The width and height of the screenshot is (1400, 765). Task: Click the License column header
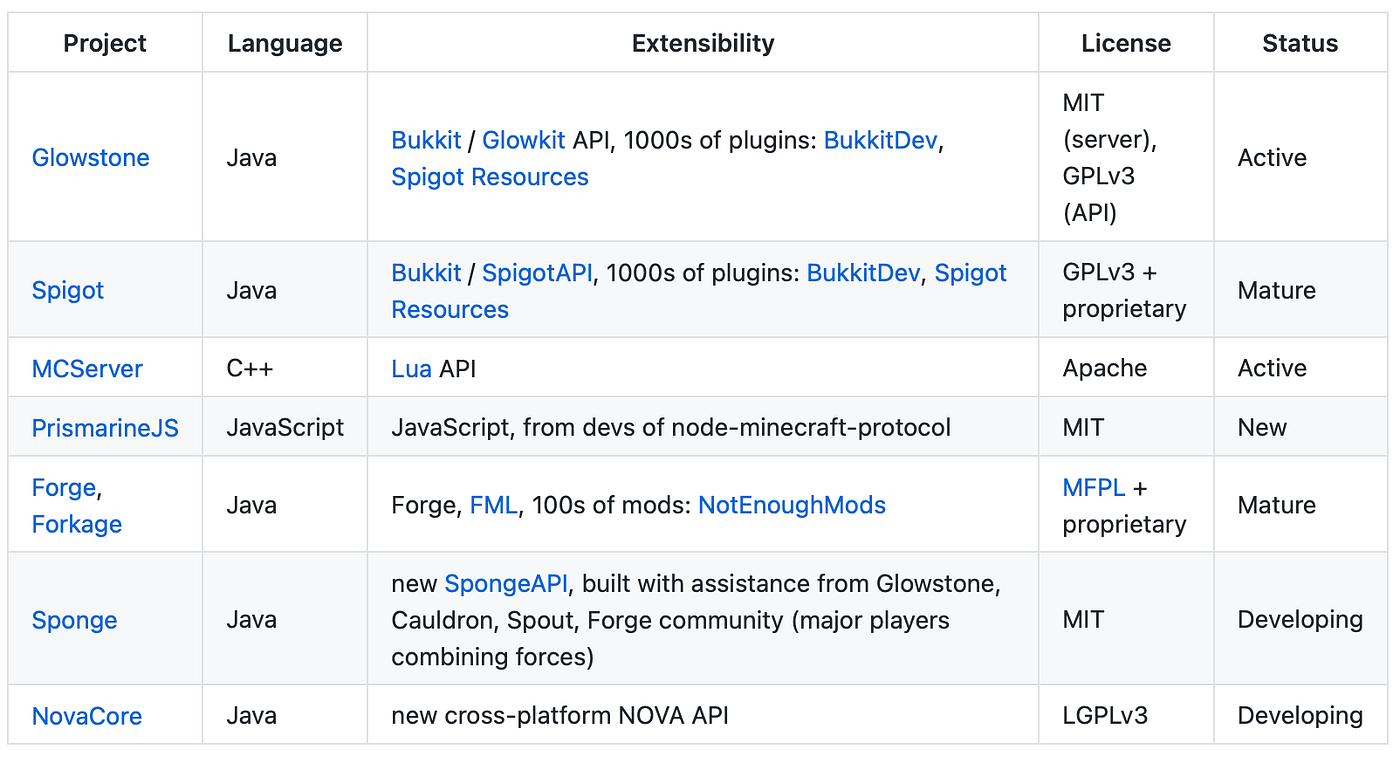click(x=1126, y=43)
